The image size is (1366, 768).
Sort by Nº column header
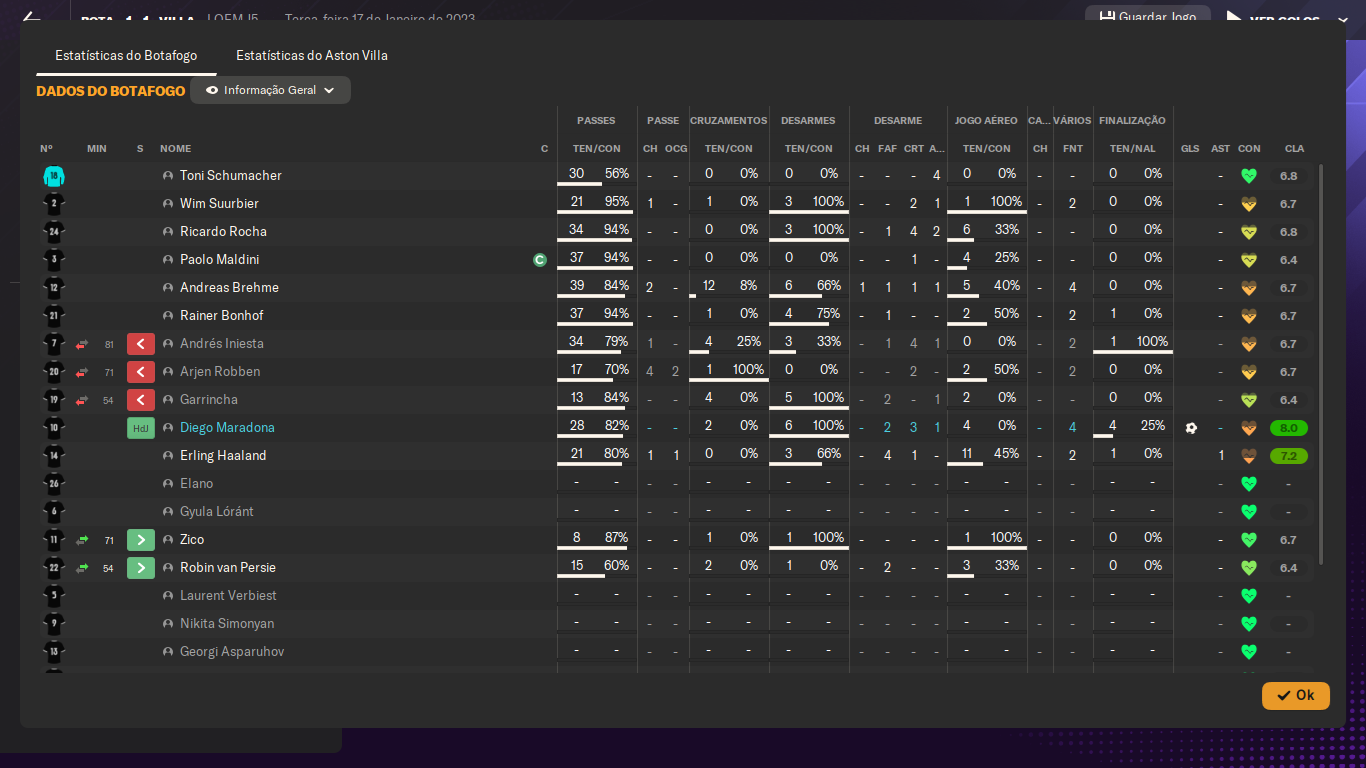point(47,149)
